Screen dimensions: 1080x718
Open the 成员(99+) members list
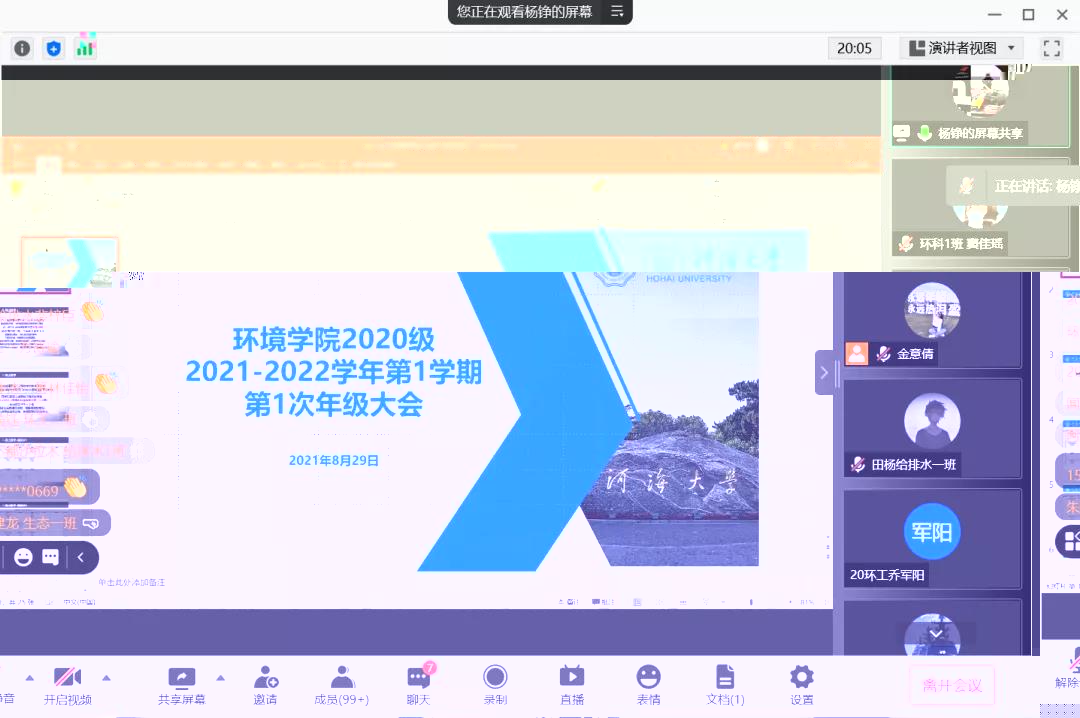coord(342,685)
